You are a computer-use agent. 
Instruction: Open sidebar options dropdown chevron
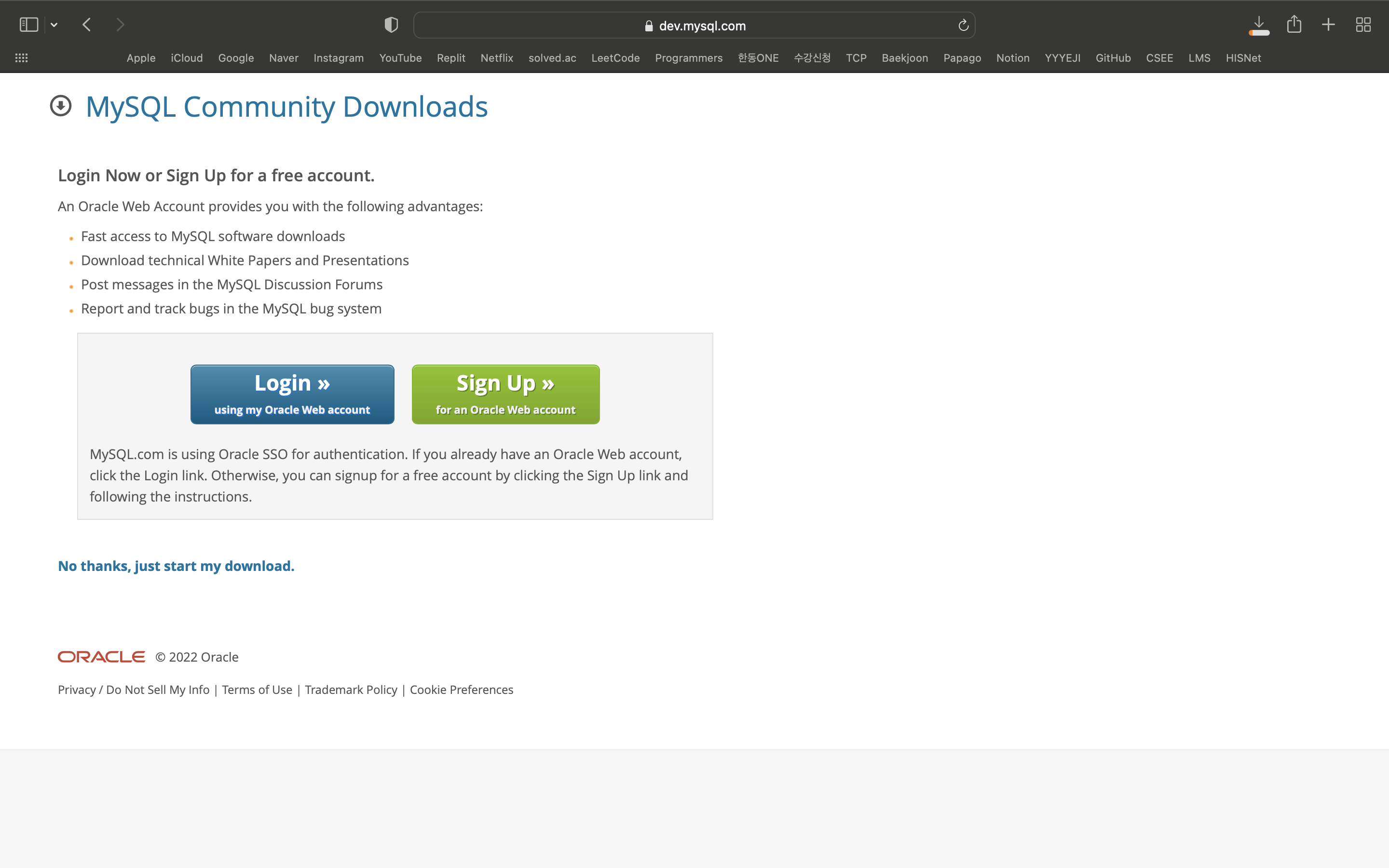(54, 25)
